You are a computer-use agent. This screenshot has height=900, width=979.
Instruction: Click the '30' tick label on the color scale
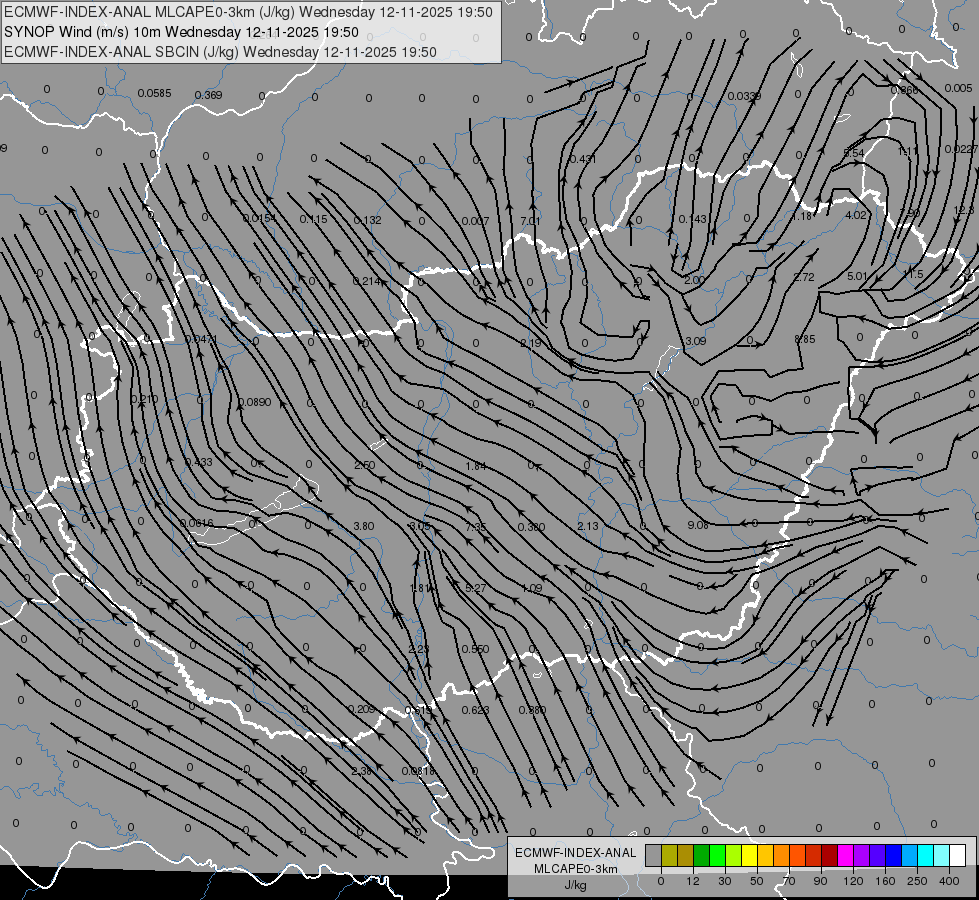point(725,881)
